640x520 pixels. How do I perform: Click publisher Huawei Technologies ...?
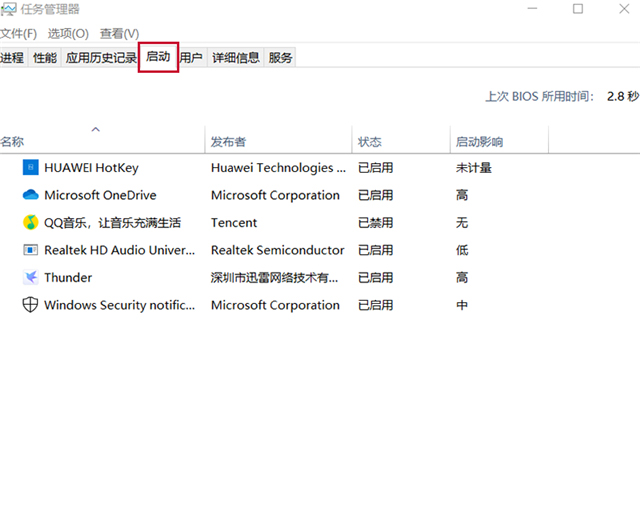click(278, 168)
